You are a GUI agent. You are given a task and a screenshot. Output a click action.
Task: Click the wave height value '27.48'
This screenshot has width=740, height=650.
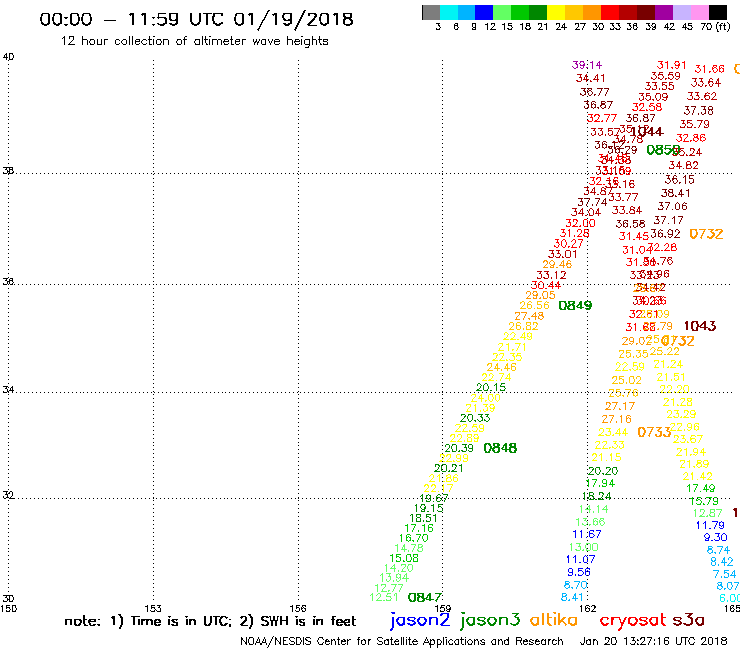tap(529, 316)
